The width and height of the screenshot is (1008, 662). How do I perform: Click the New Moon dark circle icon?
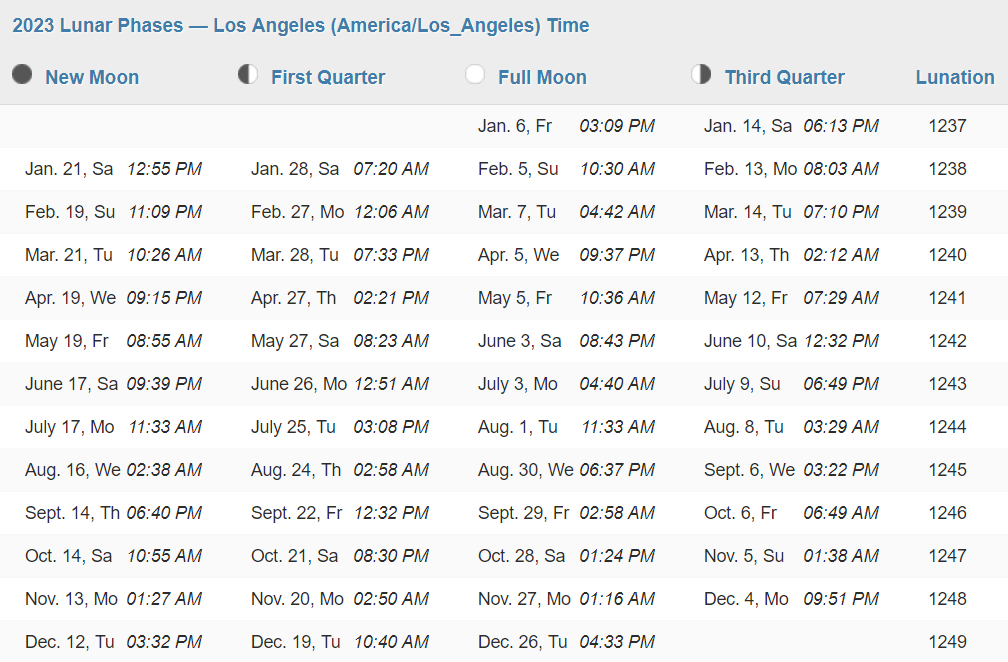tap(22, 75)
